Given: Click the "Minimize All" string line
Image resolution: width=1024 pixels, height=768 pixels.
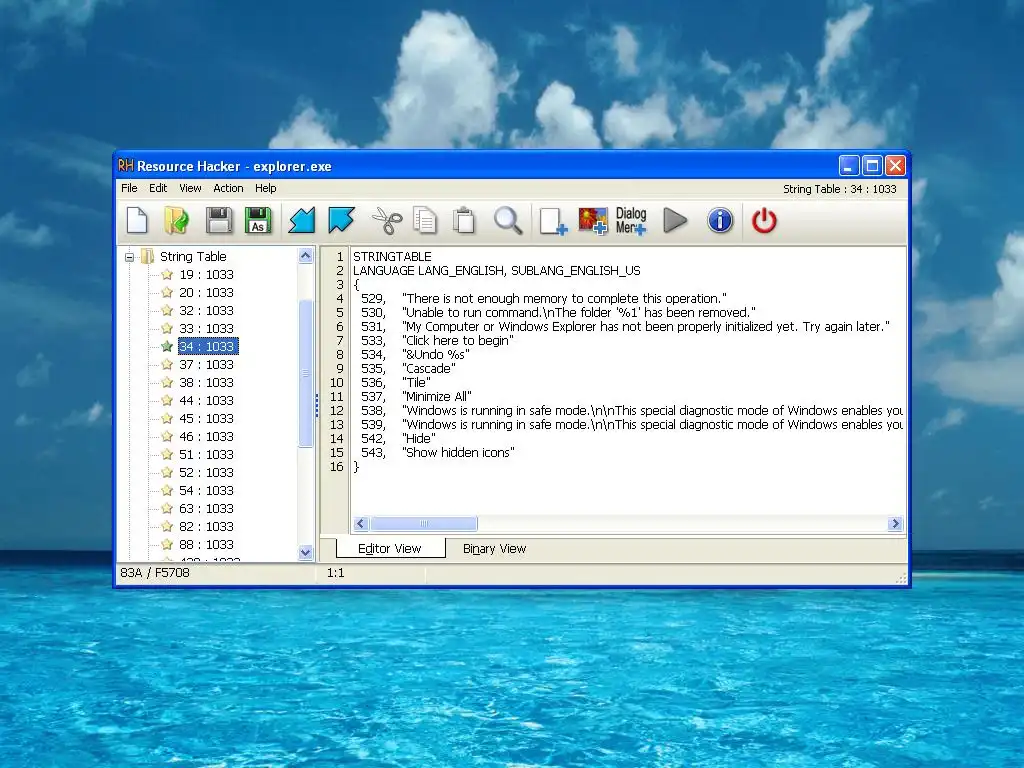Looking at the screenshot, I should [436, 396].
